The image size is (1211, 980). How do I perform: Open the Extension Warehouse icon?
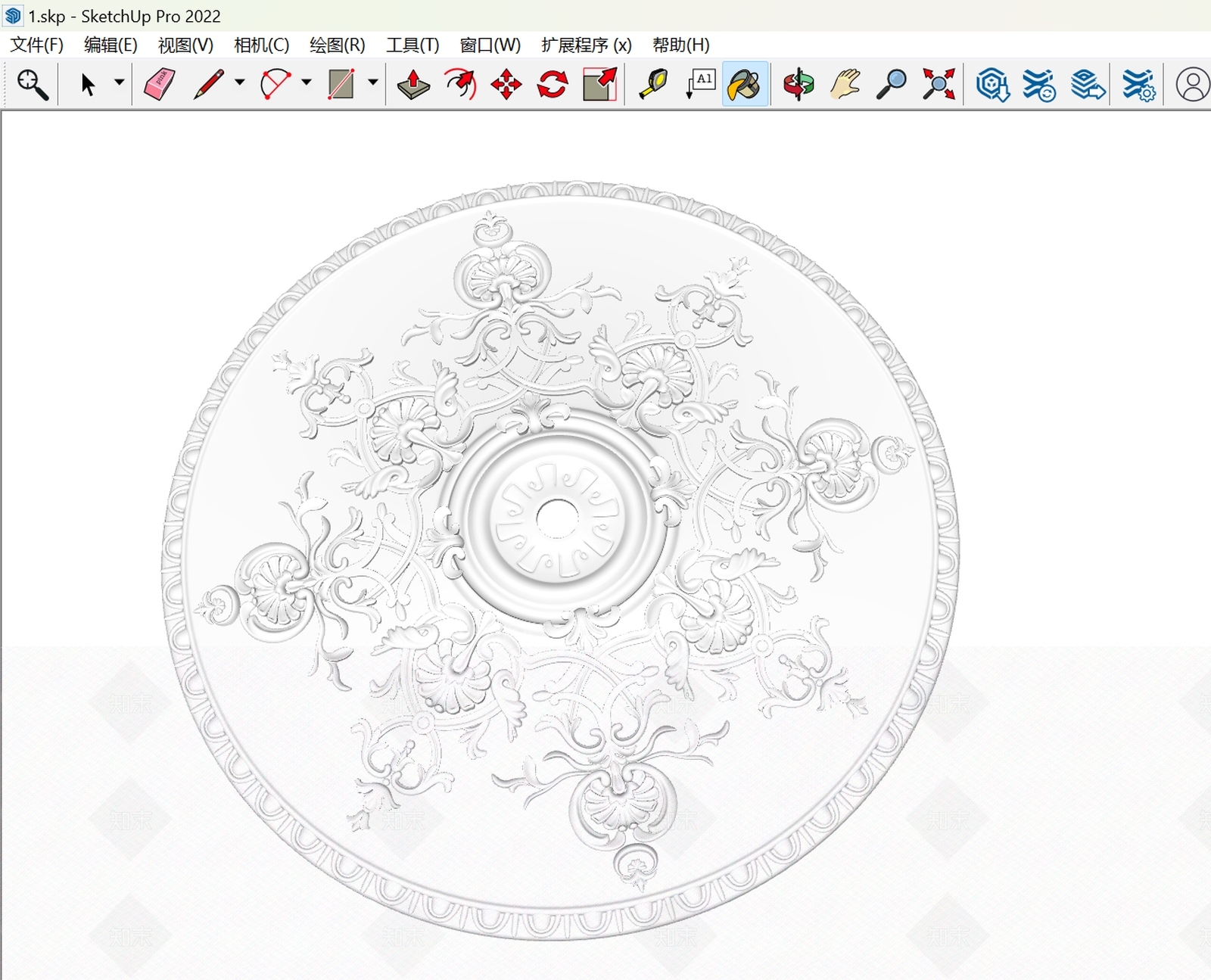(1039, 84)
